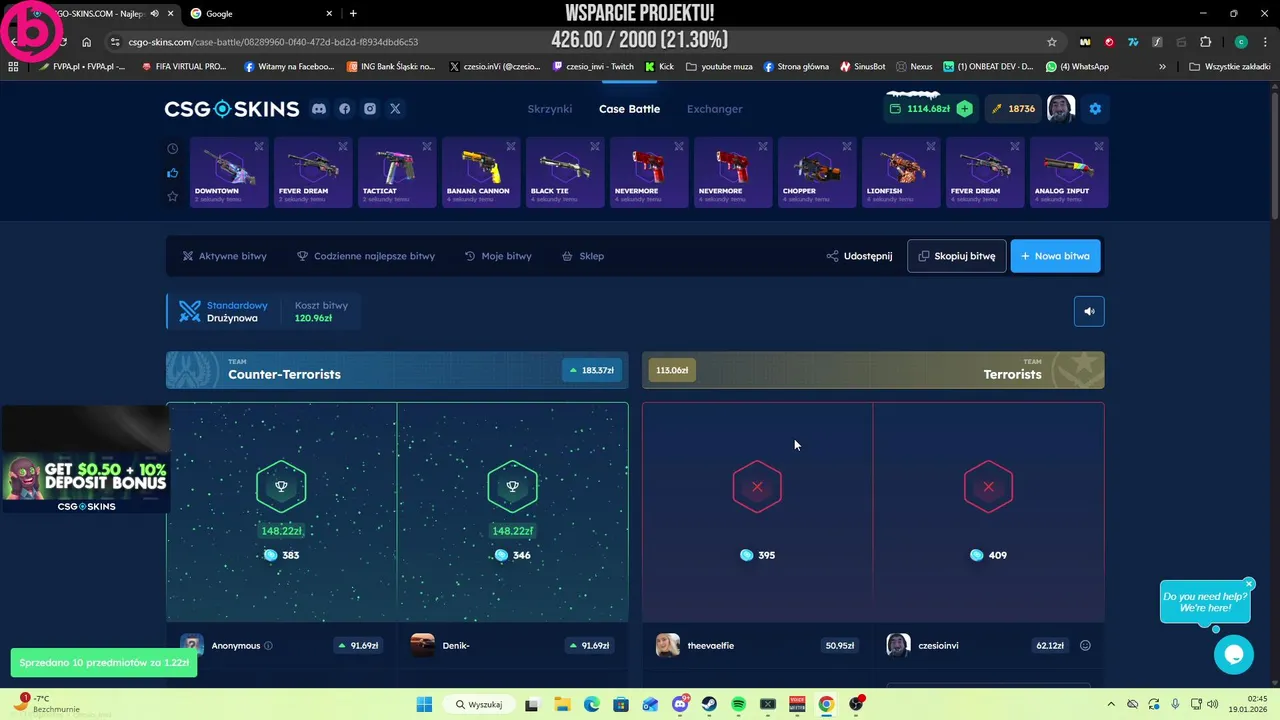This screenshot has height=720, width=1280.
Task: Click the browser address bar
Action: (x=580, y=42)
